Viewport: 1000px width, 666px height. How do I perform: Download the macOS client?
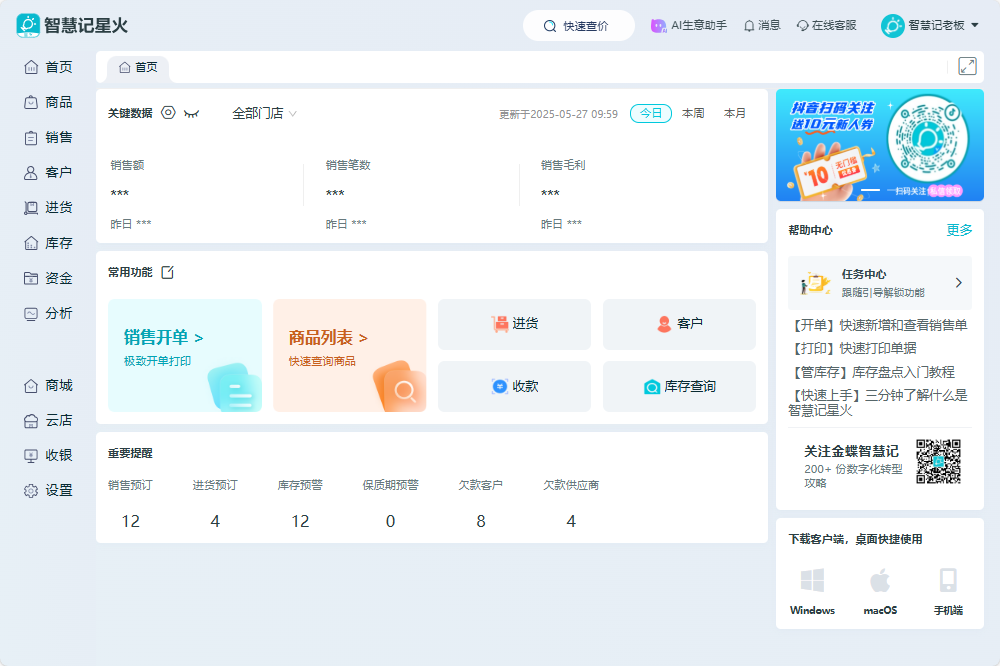coord(880,591)
